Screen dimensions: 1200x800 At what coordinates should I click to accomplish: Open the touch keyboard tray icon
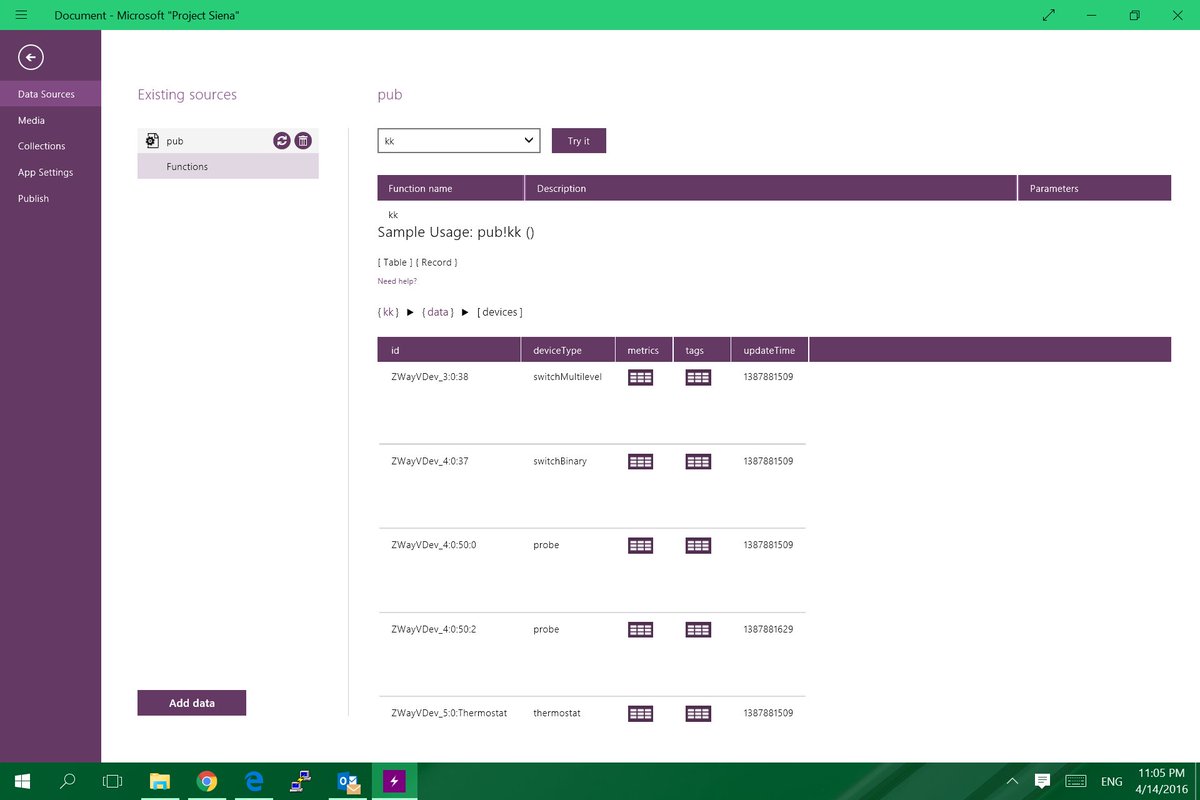[1076, 781]
